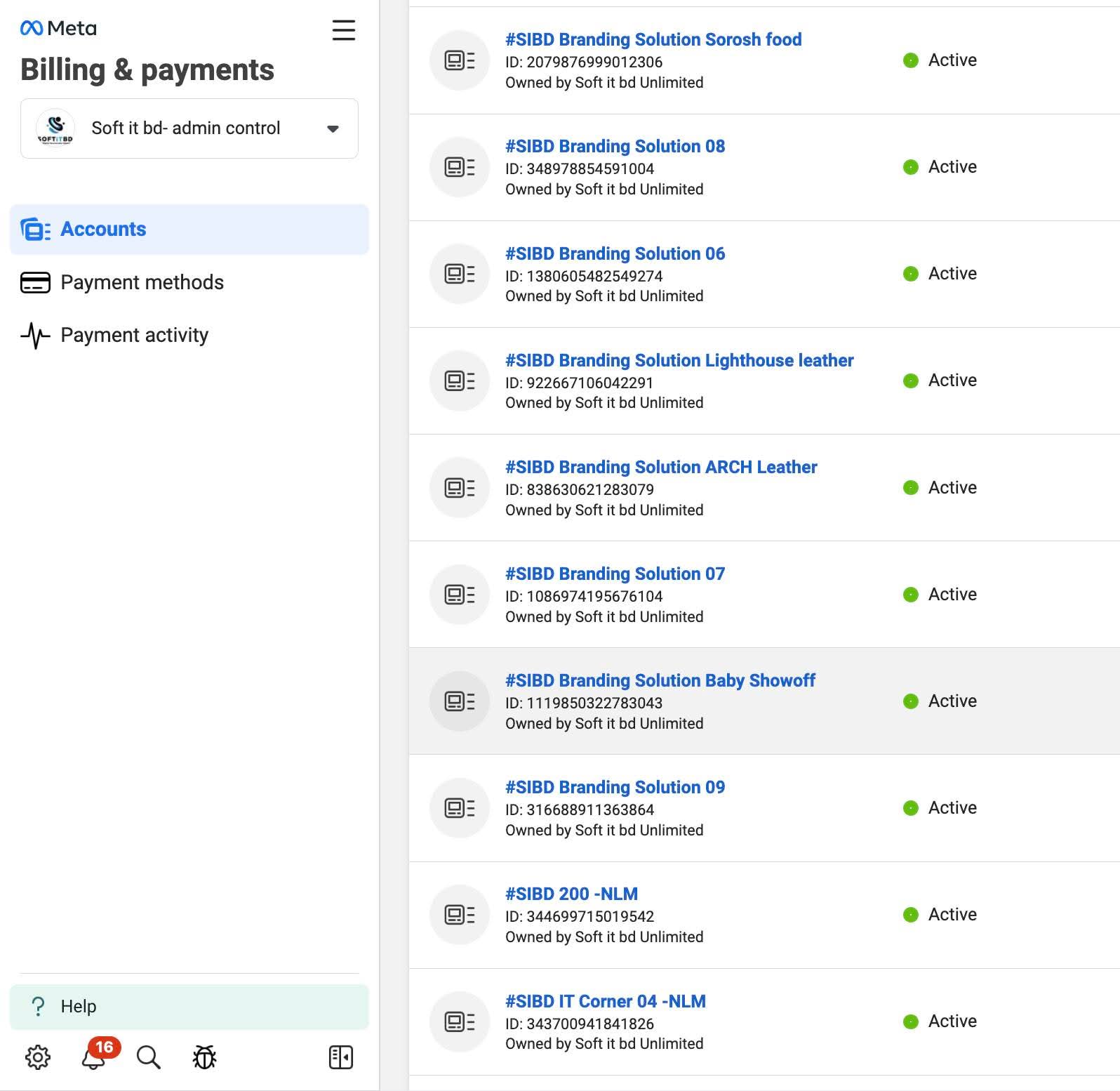
Task: Click Active status of Baby Showoff account
Action: [x=940, y=701]
